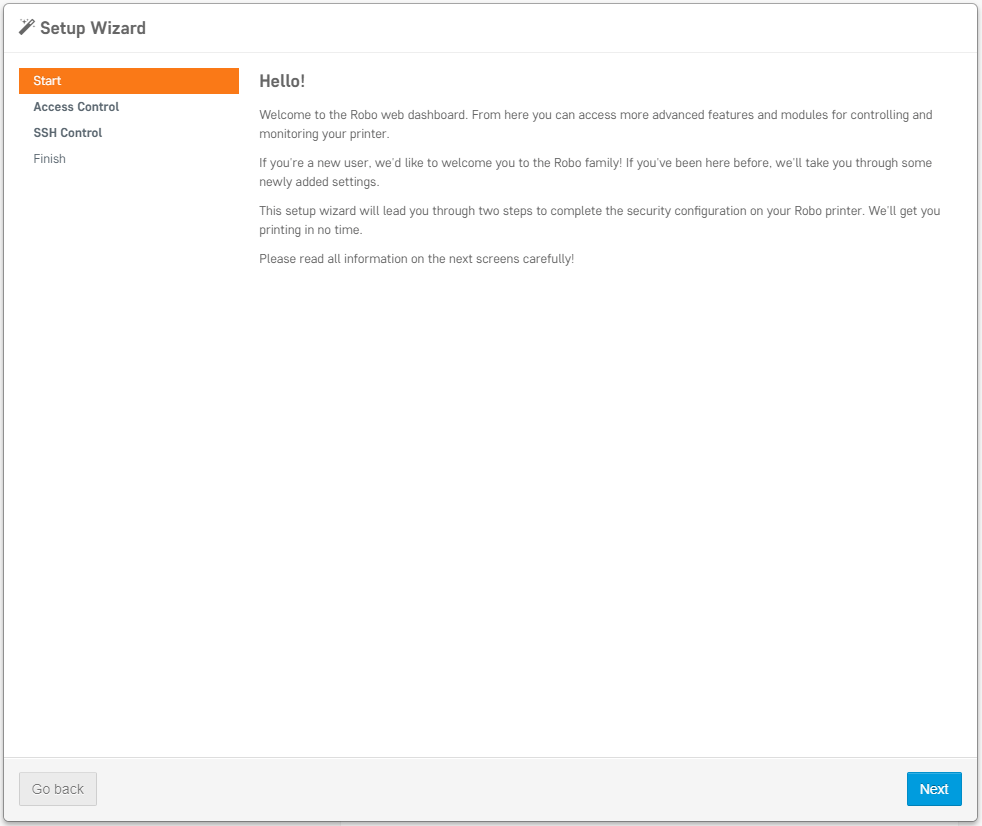The width and height of the screenshot is (982, 826).
Task: Select Access Control in the sidebar
Action: [x=76, y=107]
